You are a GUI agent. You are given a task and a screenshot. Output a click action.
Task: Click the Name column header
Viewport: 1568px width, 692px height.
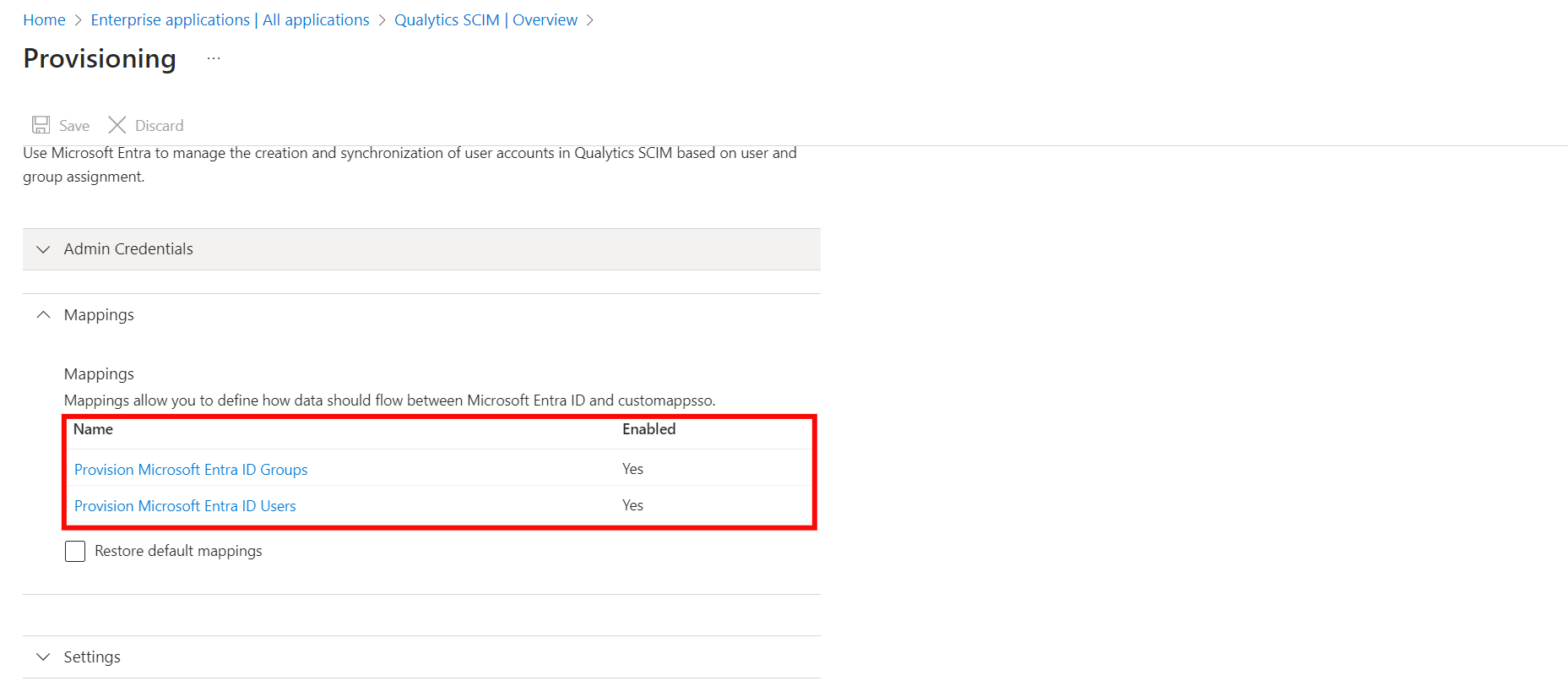point(93,429)
